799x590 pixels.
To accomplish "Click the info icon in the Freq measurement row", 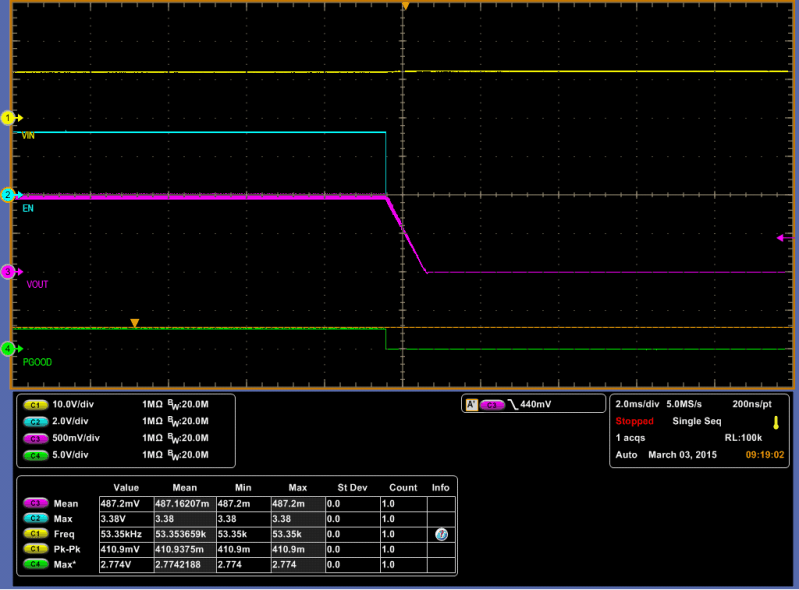I will pyautogui.click(x=440, y=536).
